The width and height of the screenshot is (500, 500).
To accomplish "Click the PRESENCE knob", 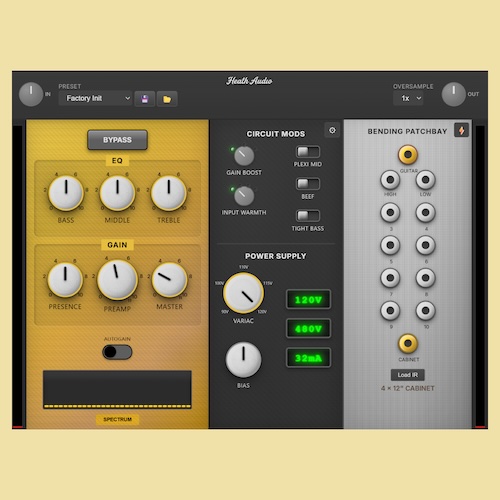I will point(65,279).
